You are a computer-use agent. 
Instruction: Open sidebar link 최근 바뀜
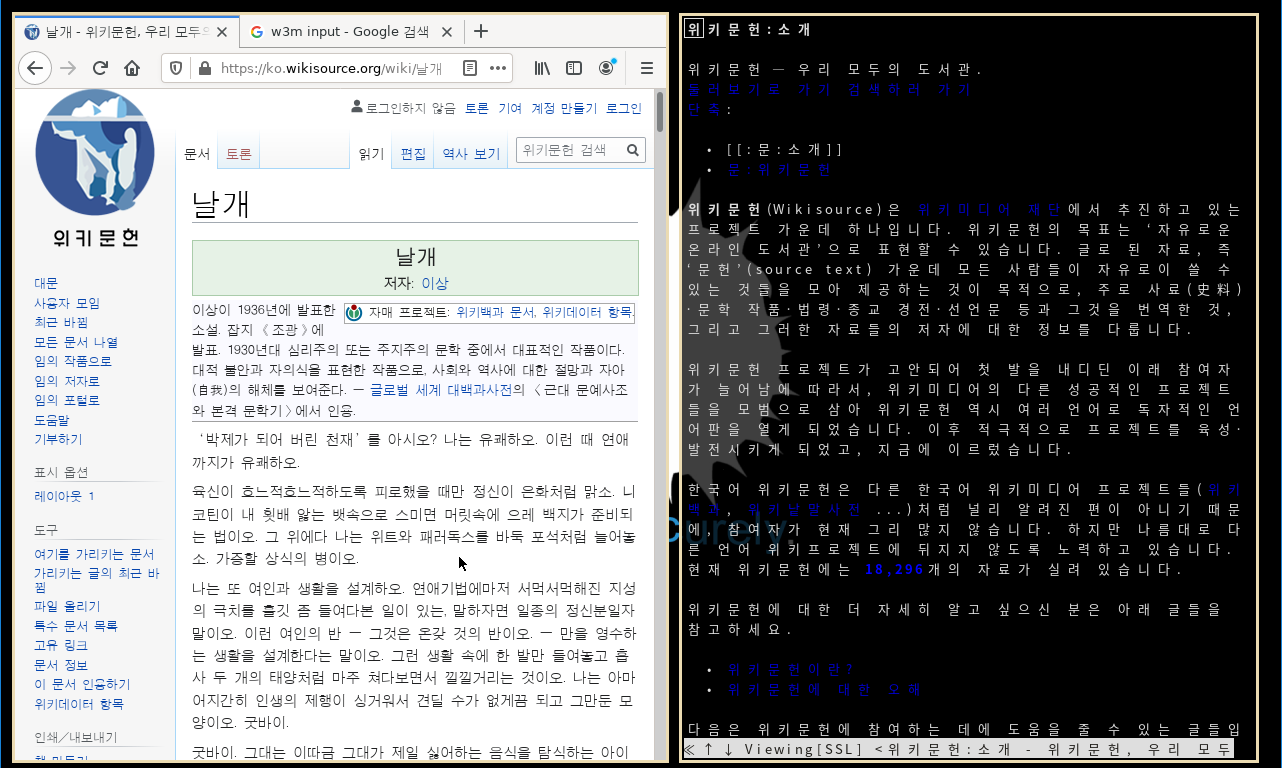coord(61,323)
